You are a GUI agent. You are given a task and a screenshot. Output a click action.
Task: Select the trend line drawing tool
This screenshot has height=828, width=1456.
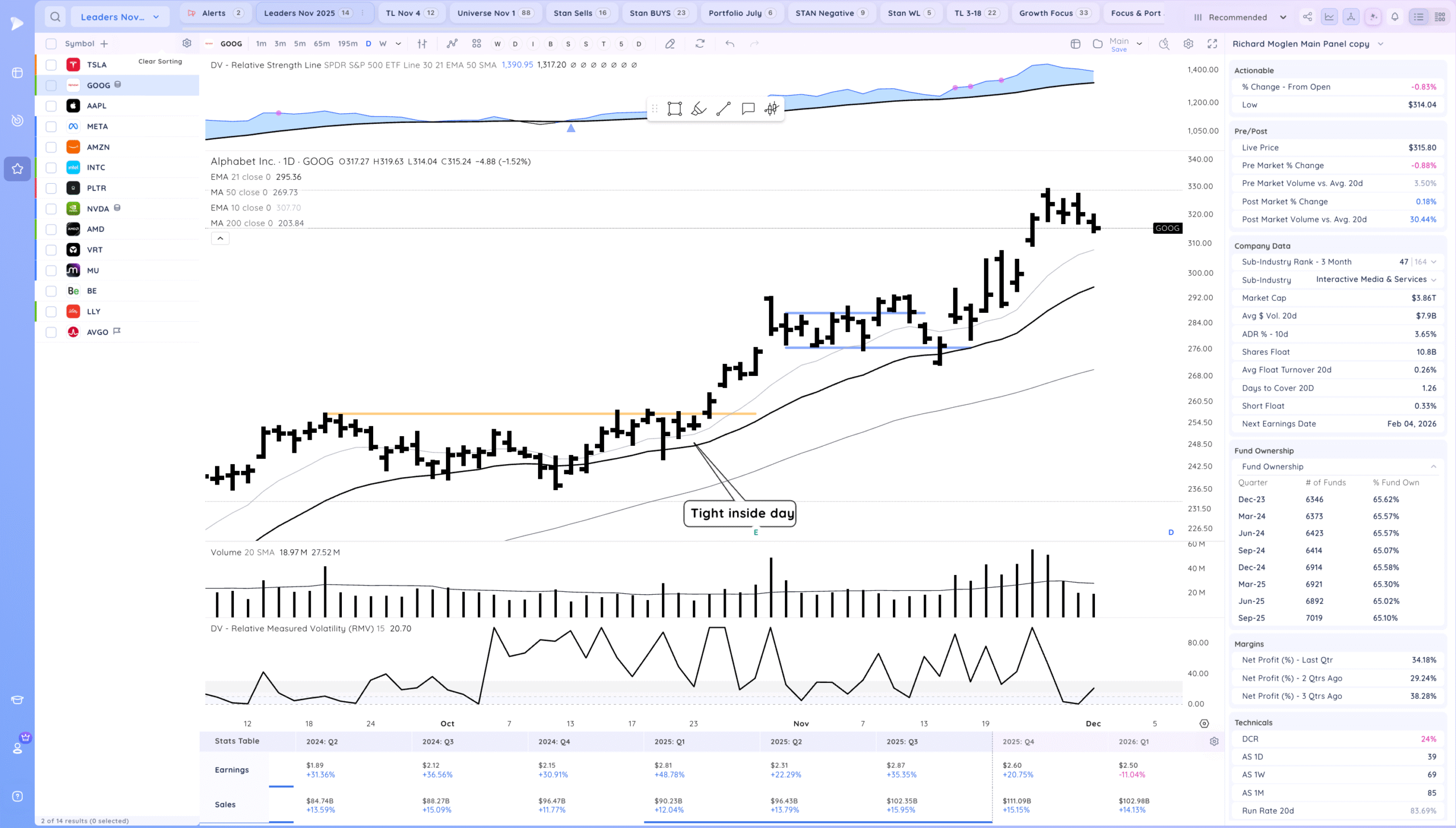[723, 109]
